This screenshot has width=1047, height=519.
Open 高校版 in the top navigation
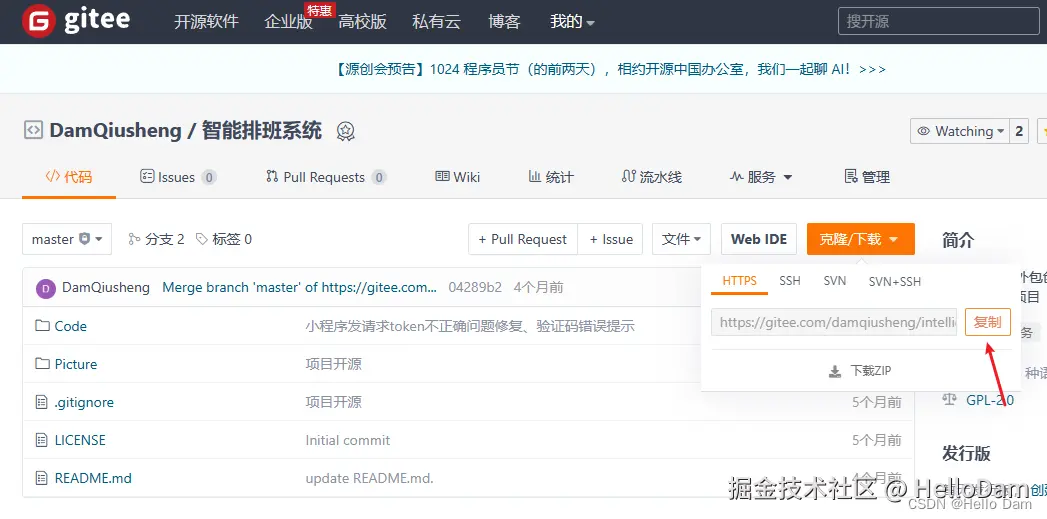363,21
